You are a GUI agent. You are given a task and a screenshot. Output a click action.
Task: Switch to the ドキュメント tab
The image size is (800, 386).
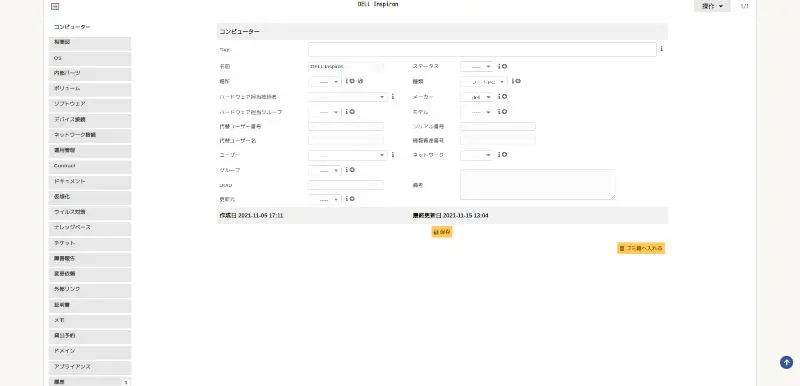[90, 182]
